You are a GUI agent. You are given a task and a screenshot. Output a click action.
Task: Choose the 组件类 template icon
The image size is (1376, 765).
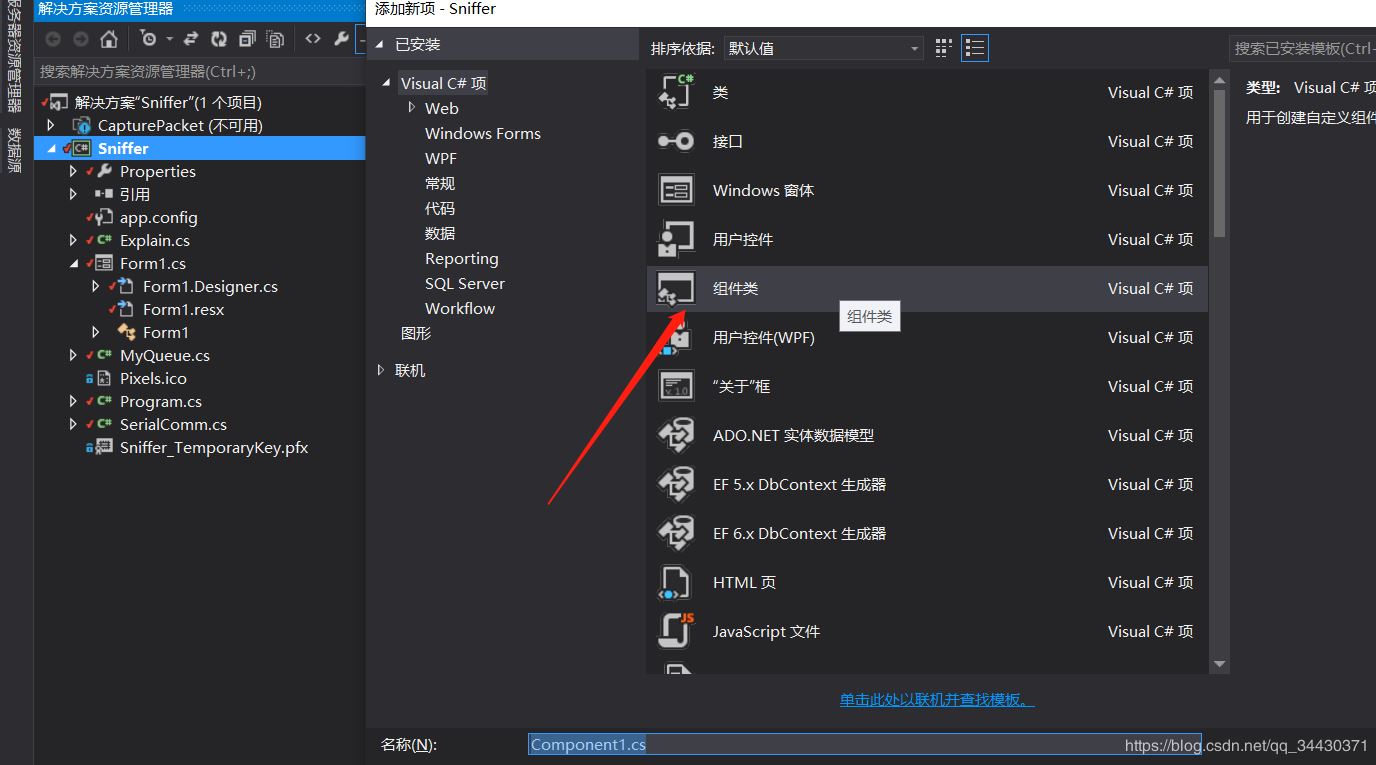click(x=676, y=288)
